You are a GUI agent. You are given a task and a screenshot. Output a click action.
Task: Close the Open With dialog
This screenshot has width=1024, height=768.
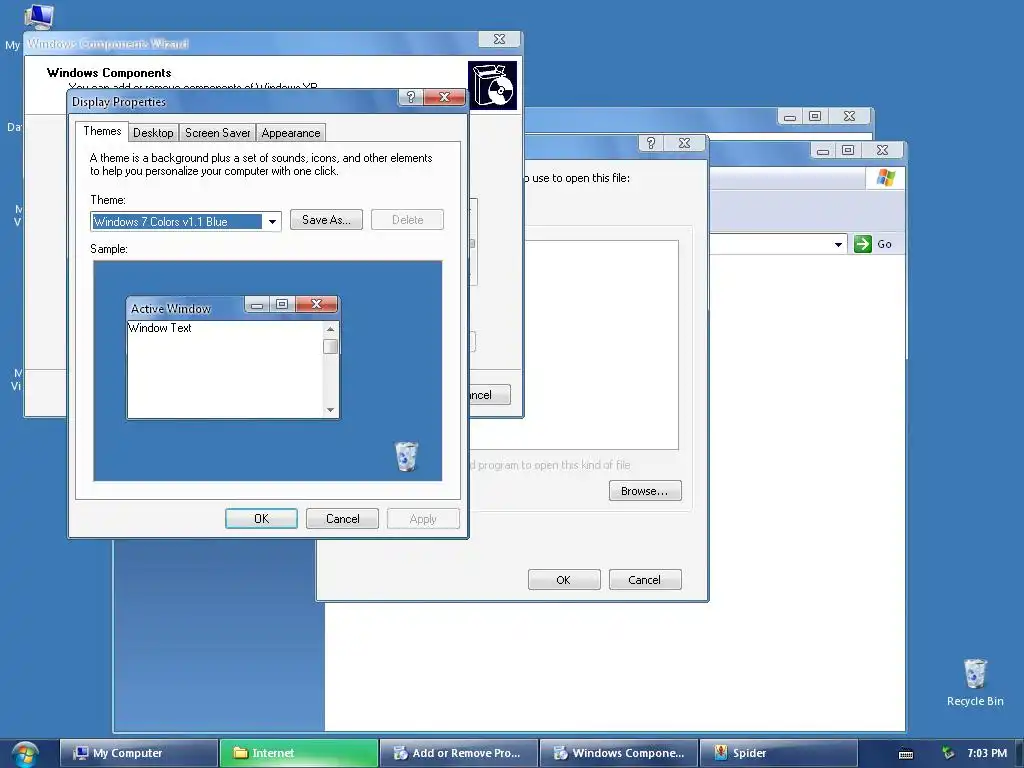point(684,143)
